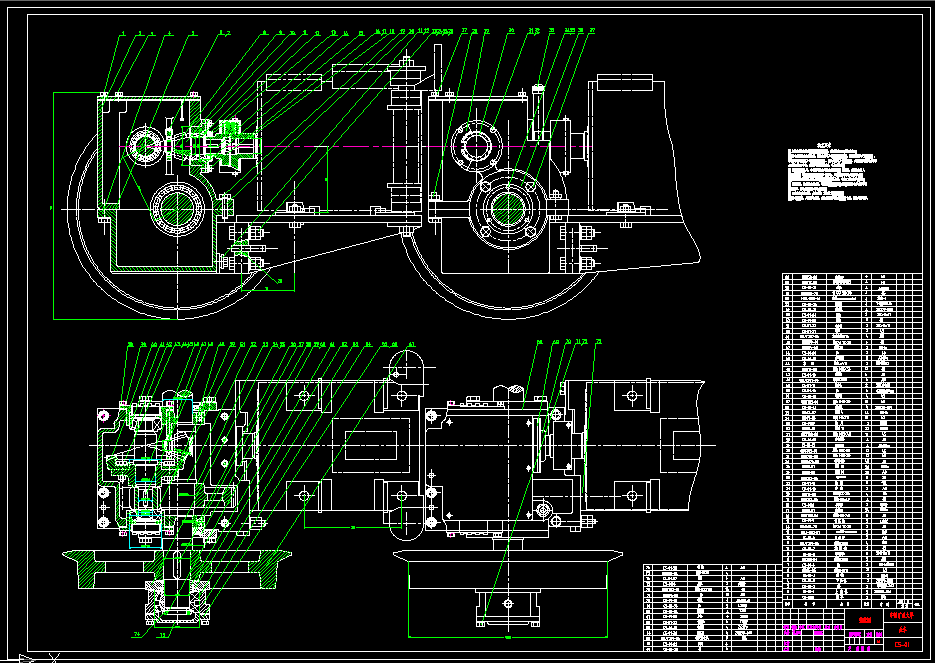
Task: Select the large hatched axle circle in left gearbox
Action: (x=177, y=209)
